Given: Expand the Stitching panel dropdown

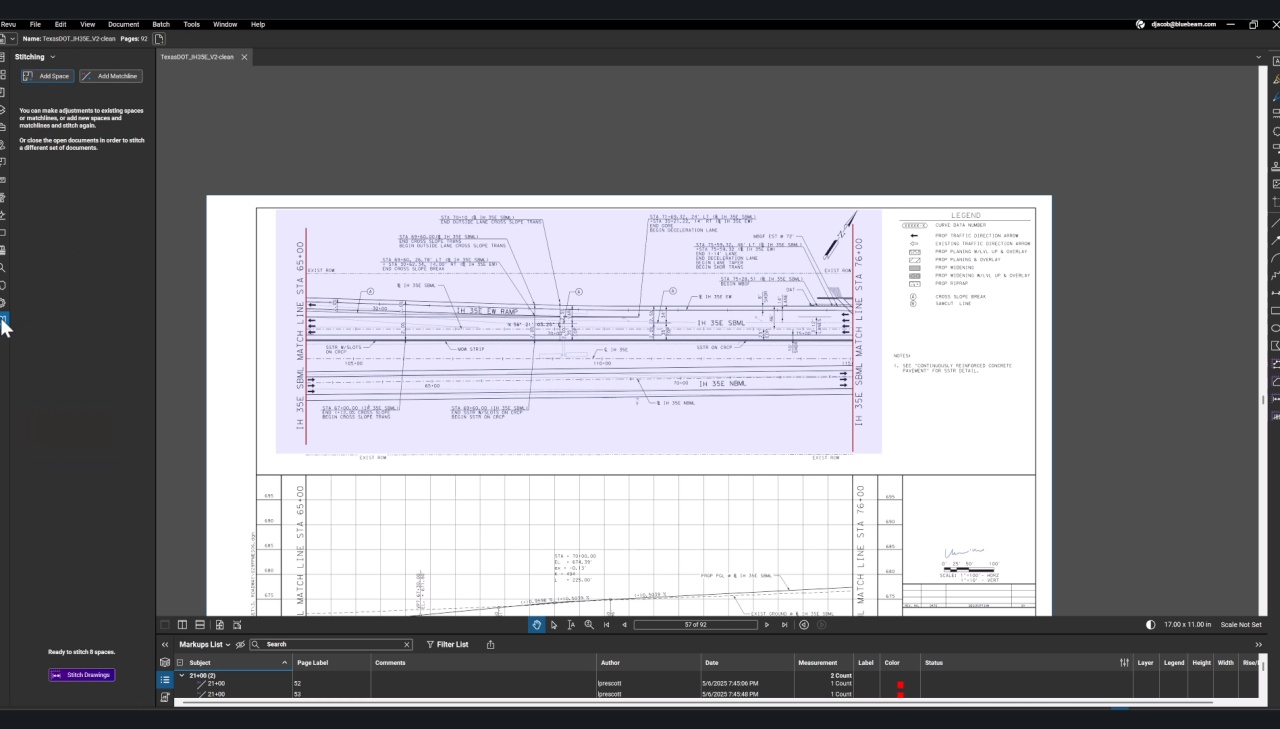Looking at the screenshot, I should coord(53,57).
